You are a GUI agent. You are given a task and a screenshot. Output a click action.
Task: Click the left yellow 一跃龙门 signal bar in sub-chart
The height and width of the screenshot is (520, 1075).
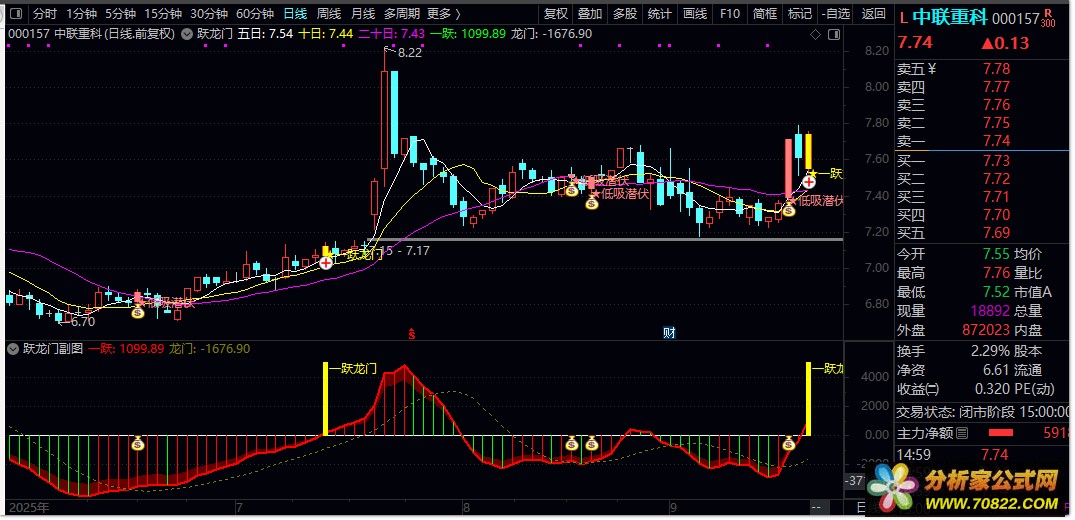coord(326,399)
